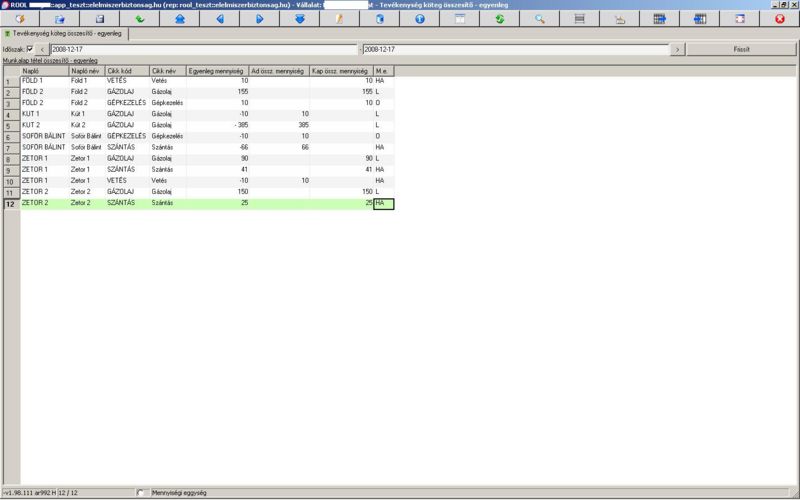Step period forward with the > button

point(677,49)
